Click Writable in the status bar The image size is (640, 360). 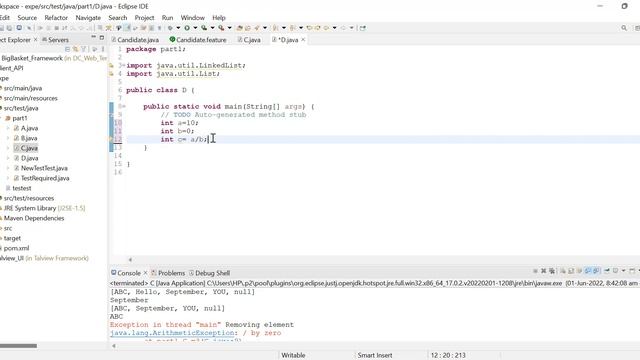point(293,355)
